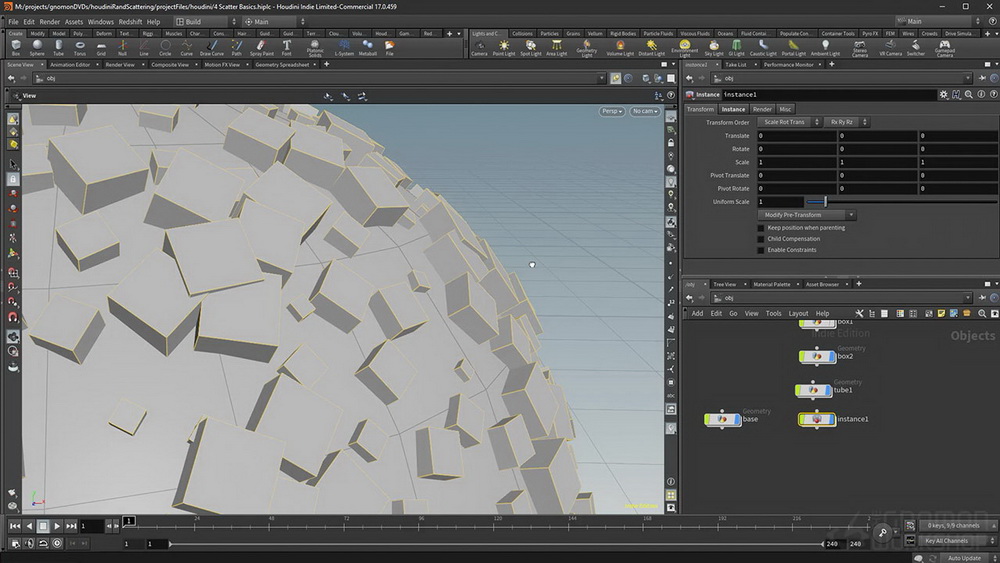
Task: Open the Rx Ry Rz rotation order dropdown
Action: coord(846,122)
